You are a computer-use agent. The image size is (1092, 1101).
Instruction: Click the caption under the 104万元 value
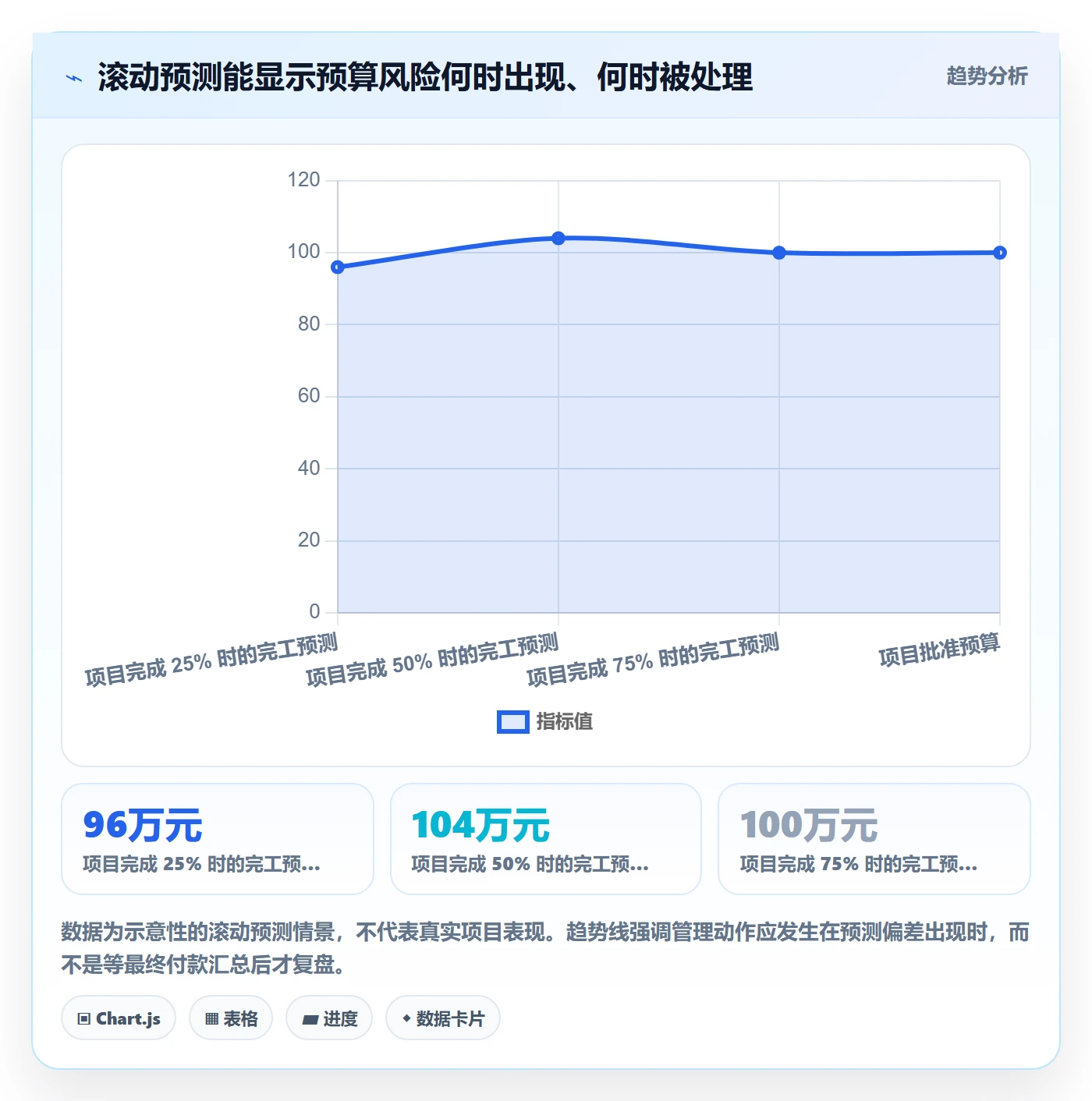pyautogui.click(x=530, y=864)
